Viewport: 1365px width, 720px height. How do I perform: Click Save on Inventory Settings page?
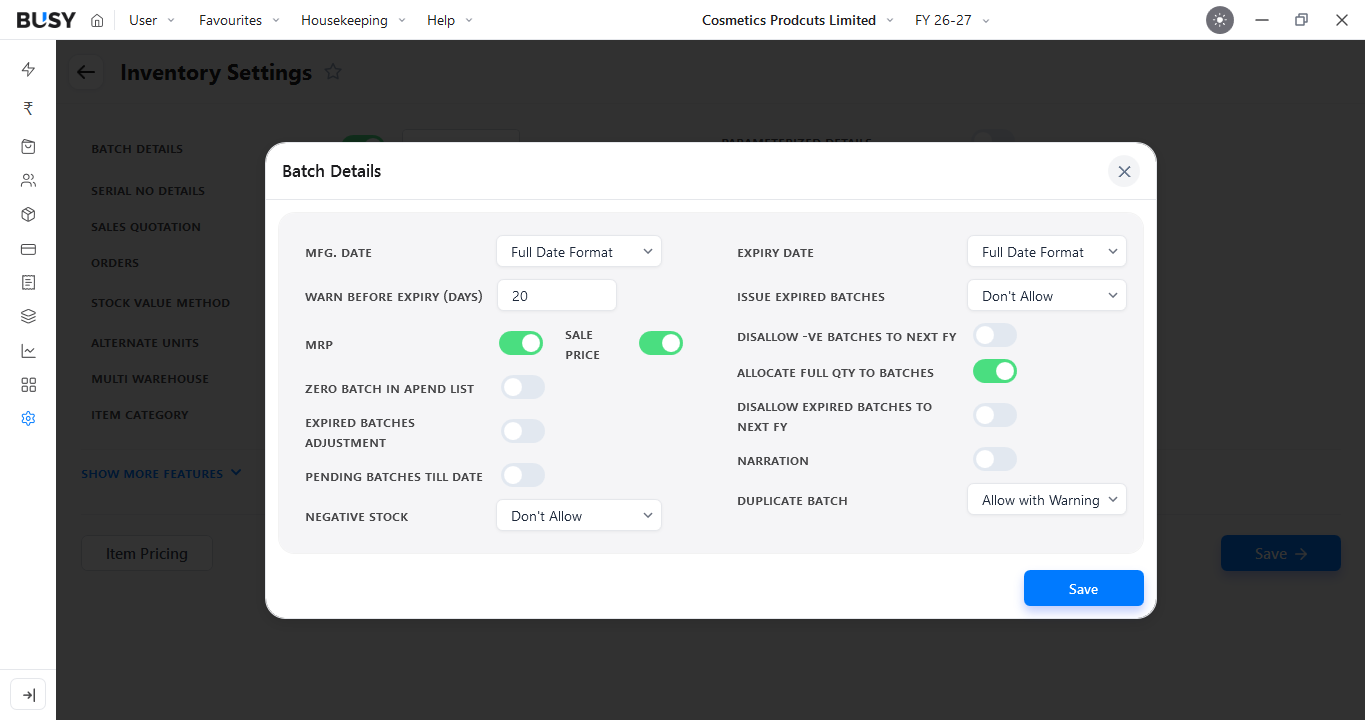click(1281, 553)
